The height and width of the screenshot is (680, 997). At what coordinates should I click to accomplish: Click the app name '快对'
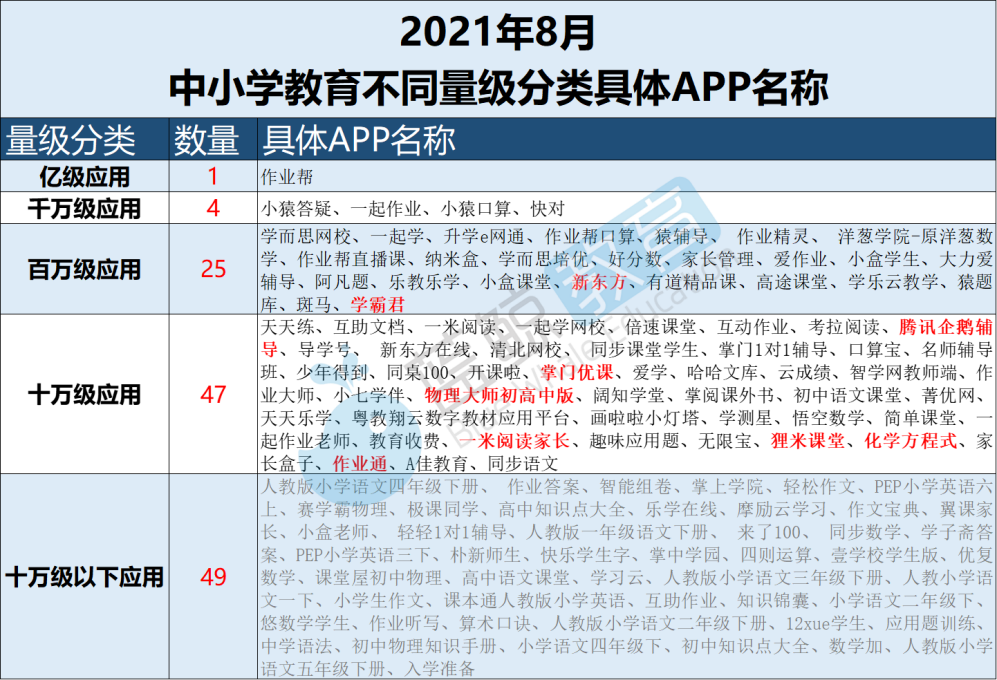pos(547,209)
